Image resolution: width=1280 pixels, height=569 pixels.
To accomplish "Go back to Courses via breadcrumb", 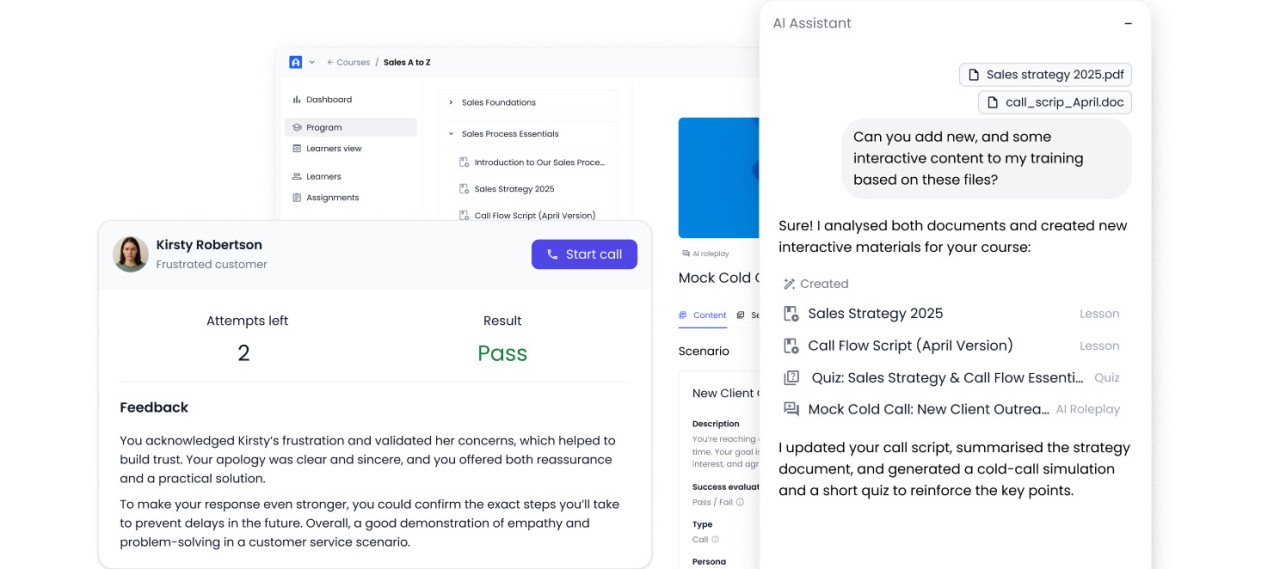I will (x=348, y=62).
